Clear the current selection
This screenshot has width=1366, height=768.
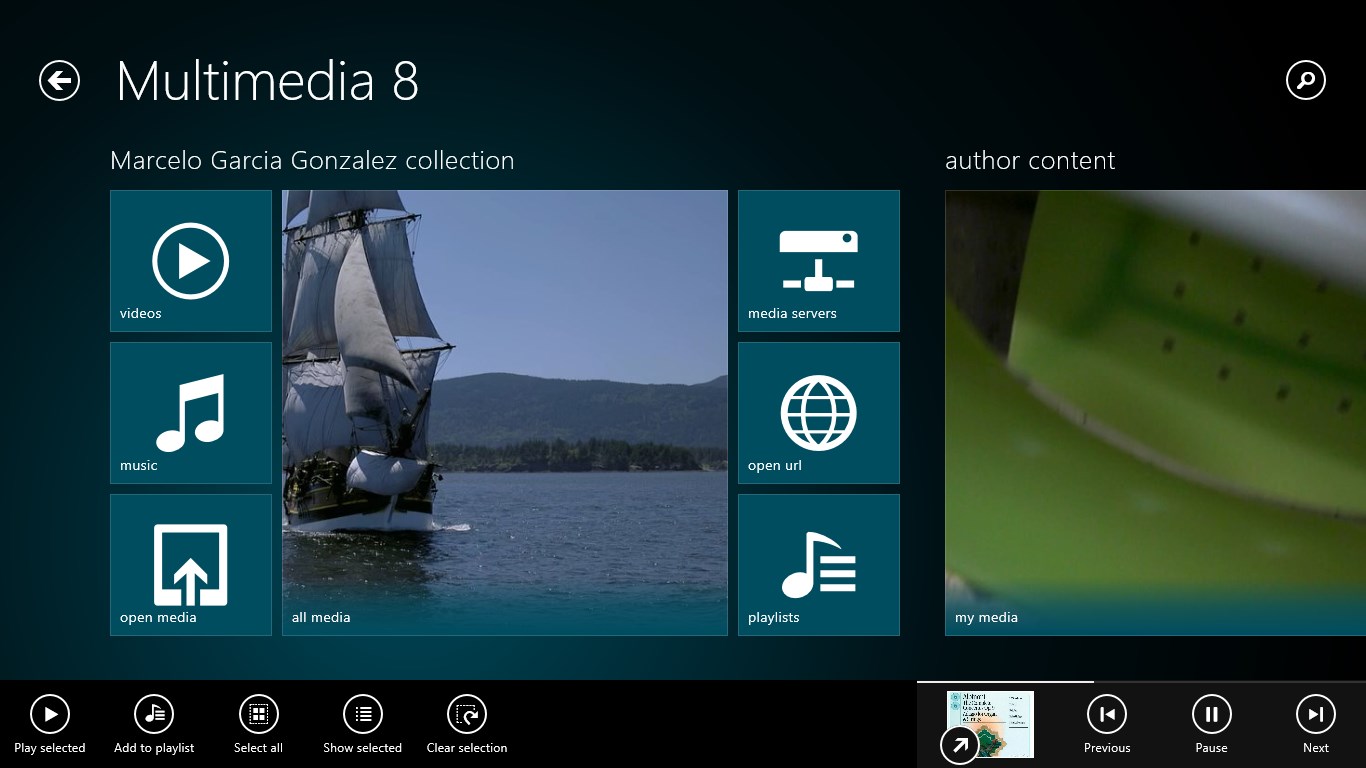466,714
